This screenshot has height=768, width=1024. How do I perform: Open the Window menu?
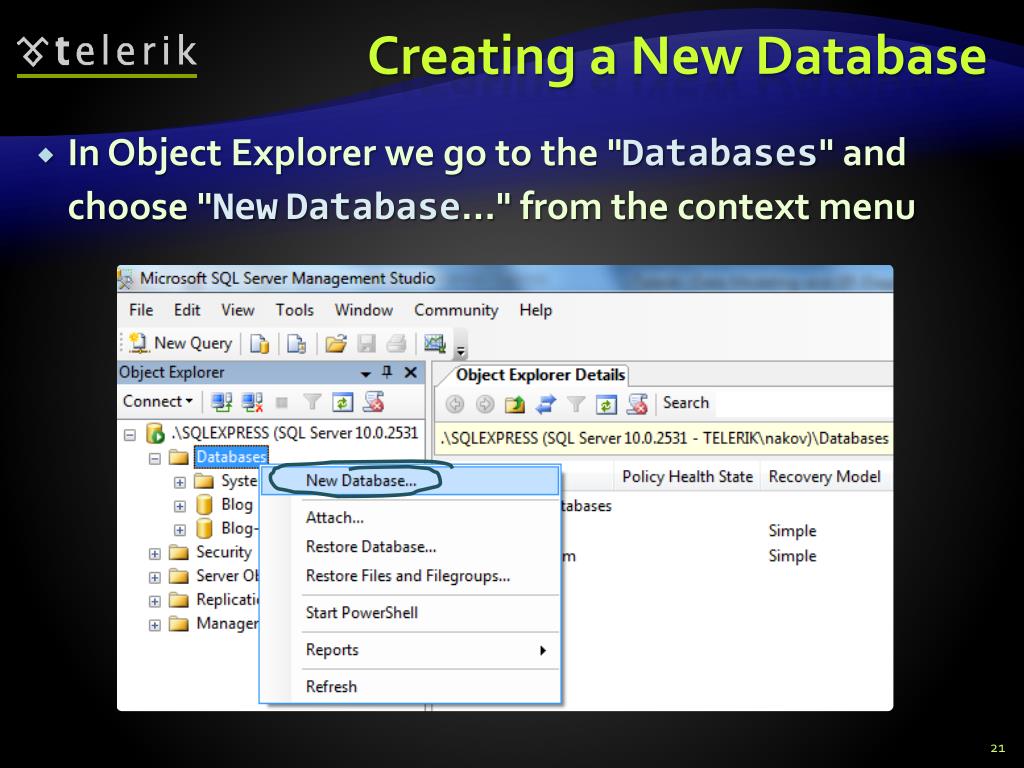(364, 310)
